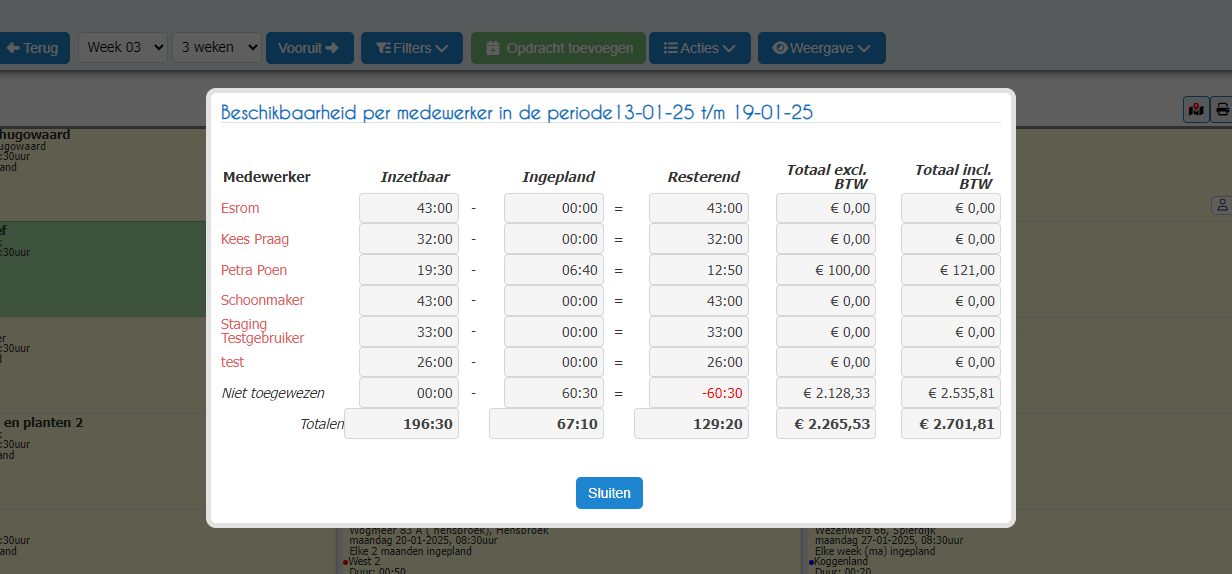Click Niet toegewezen Inzetbaar field 00:00
Viewport: 1232px width, 574px height.
coord(409,393)
